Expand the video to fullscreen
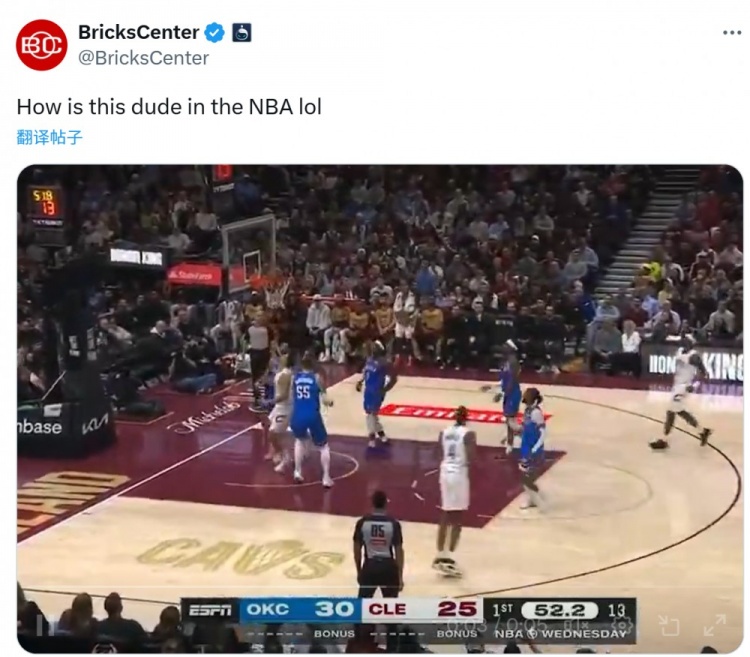This screenshot has width=750, height=657. pos(715,625)
